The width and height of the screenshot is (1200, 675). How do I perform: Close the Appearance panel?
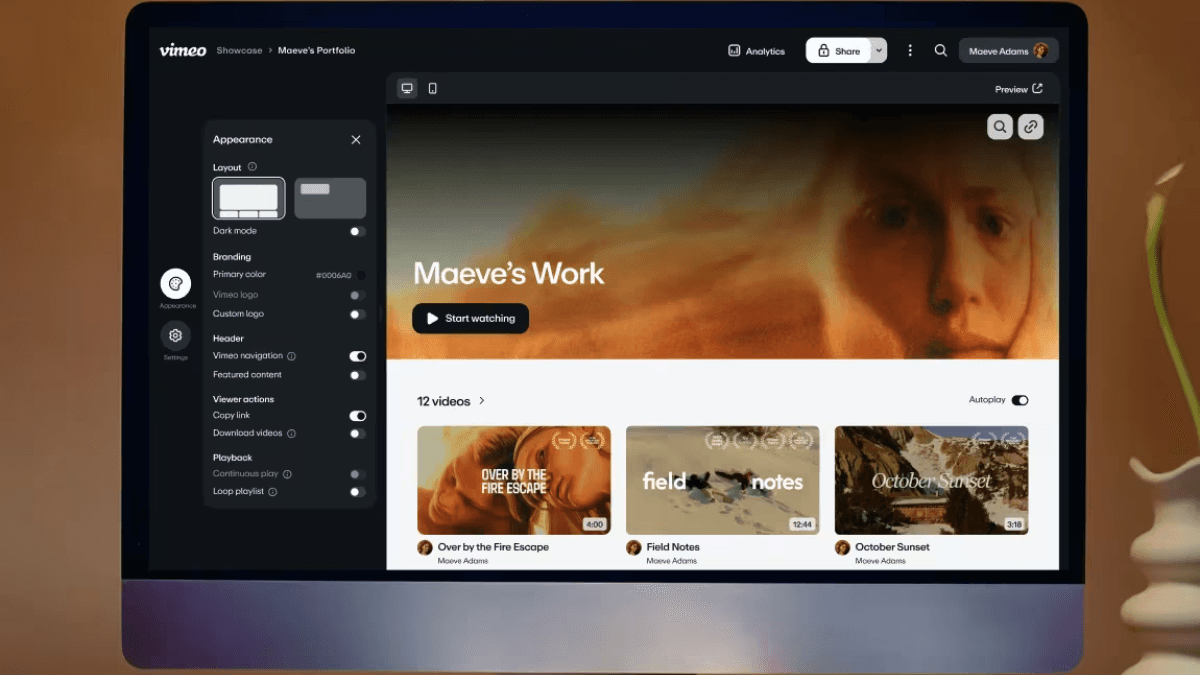tap(356, 140)
